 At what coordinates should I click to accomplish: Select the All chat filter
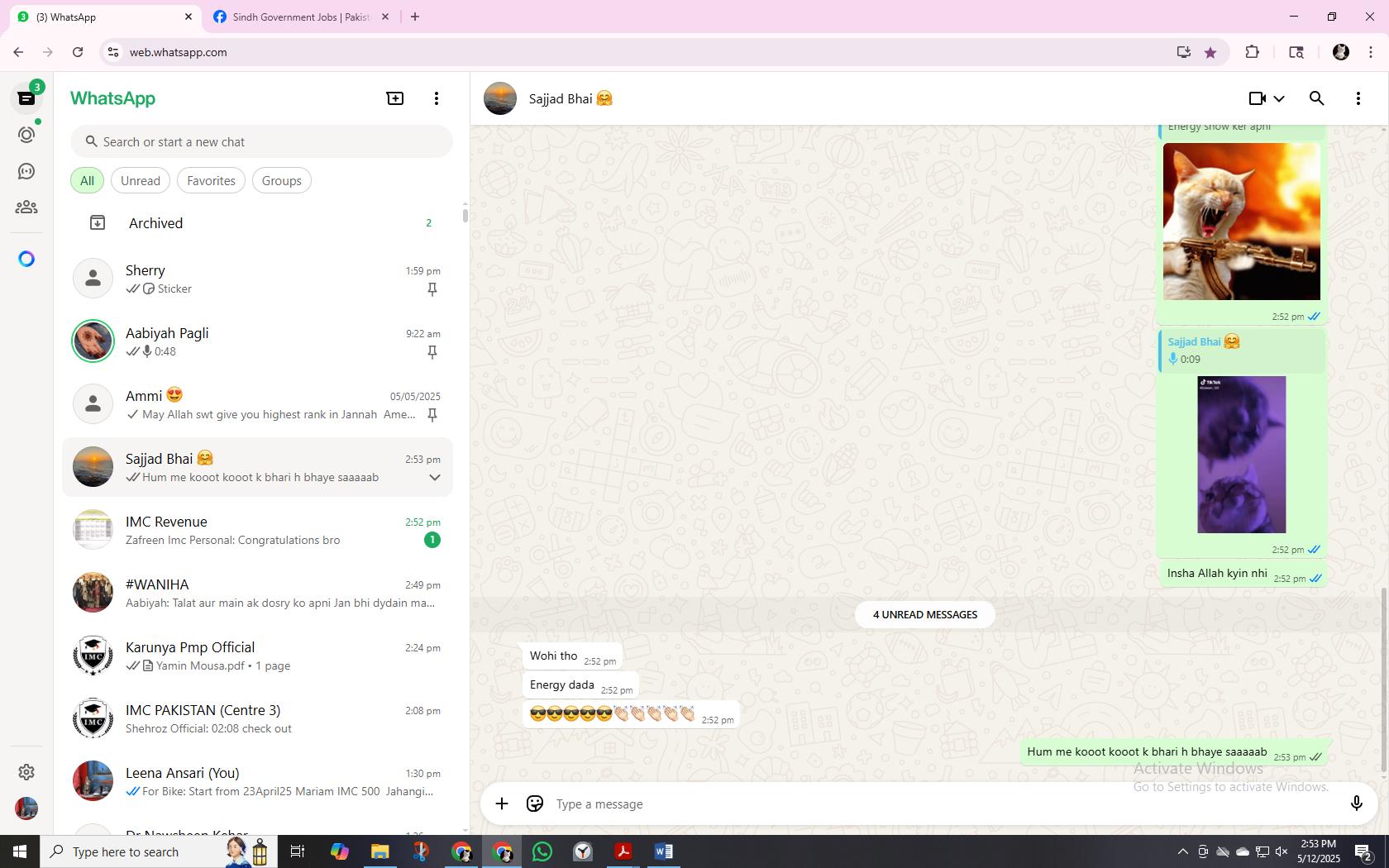(x=87, y=181)
